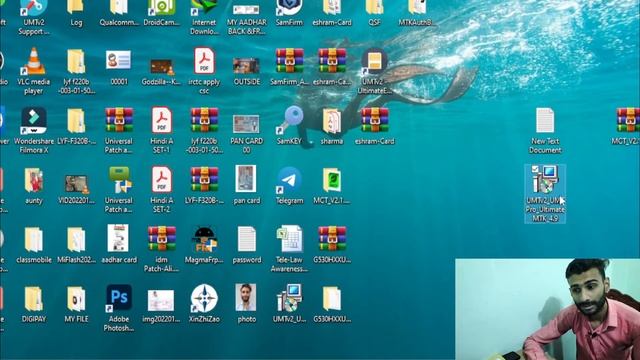Screen dimensions: 640x360
Task: Click the UMTv2_U... installer beside photo
Action: pos(289,298)
